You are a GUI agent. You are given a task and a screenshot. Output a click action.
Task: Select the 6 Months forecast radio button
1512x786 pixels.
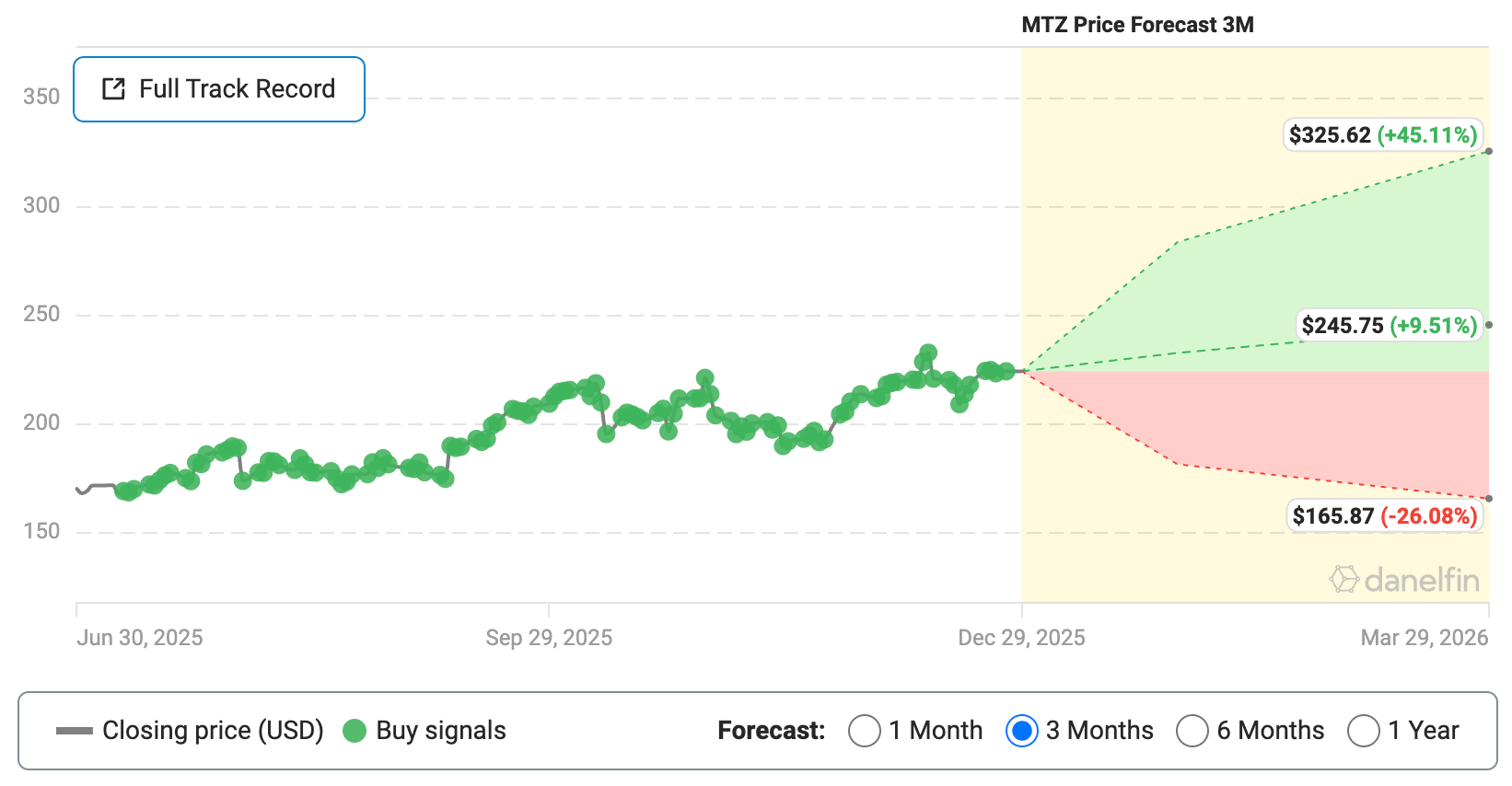1192,730
